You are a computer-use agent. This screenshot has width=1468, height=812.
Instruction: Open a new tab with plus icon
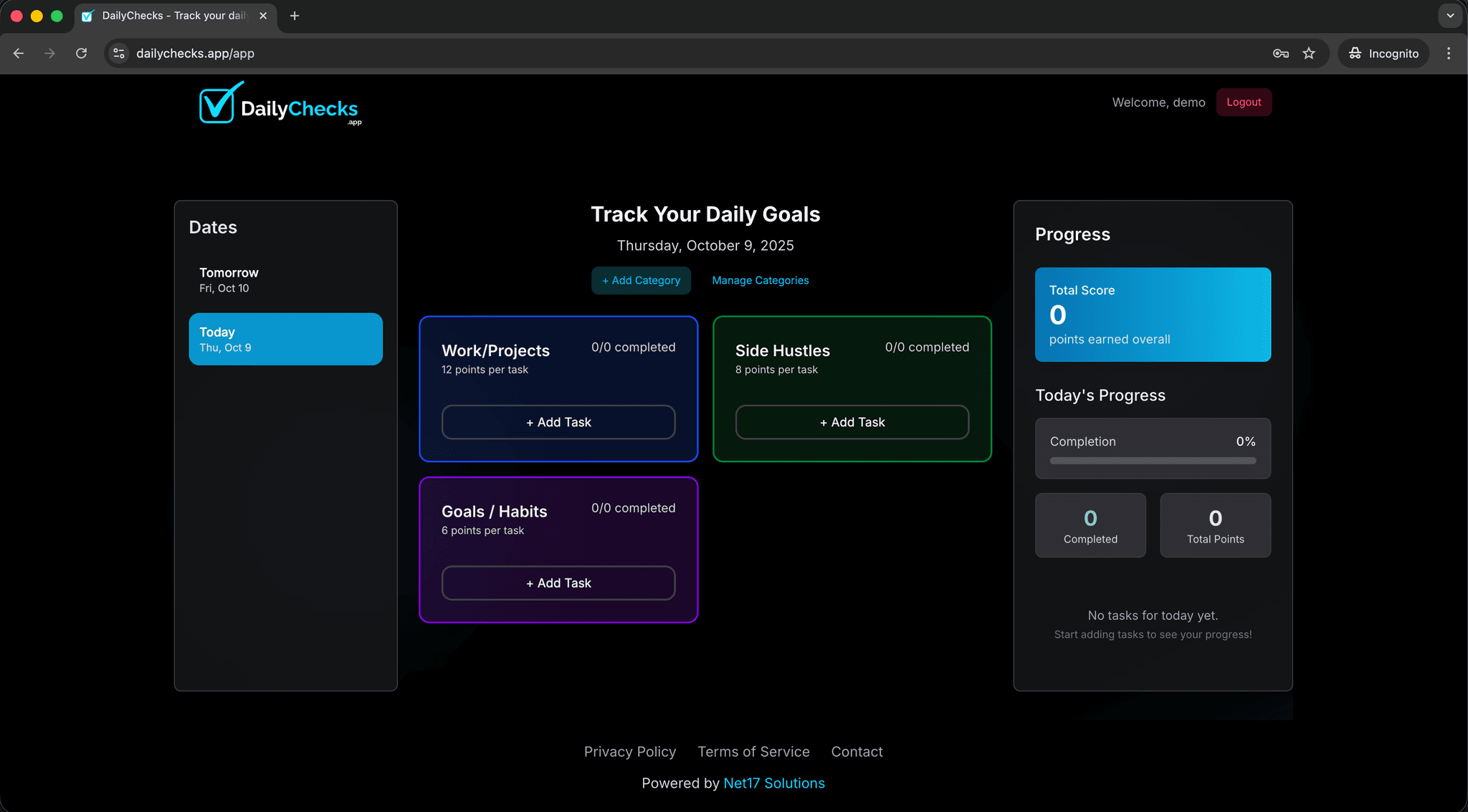tap(294, 16)
